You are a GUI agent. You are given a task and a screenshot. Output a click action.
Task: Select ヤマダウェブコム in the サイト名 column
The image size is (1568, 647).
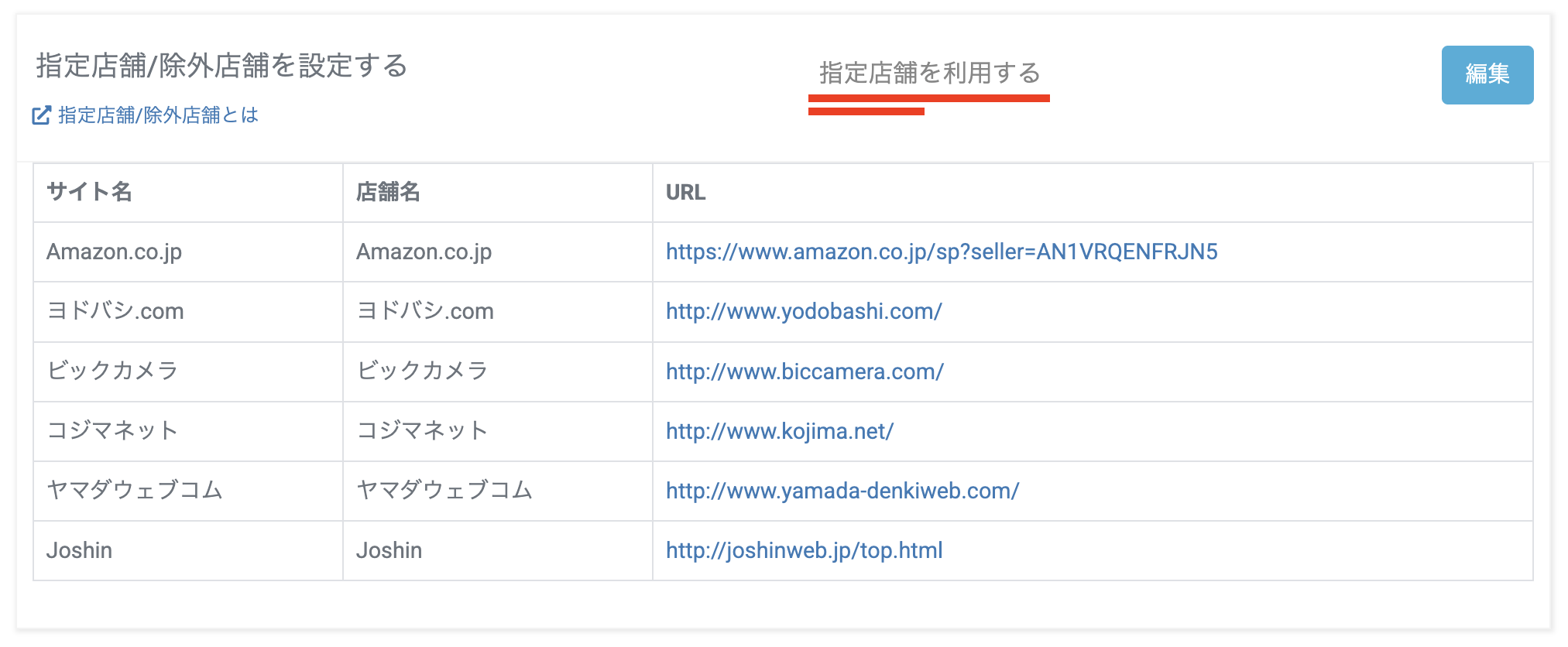coord(135,491)
